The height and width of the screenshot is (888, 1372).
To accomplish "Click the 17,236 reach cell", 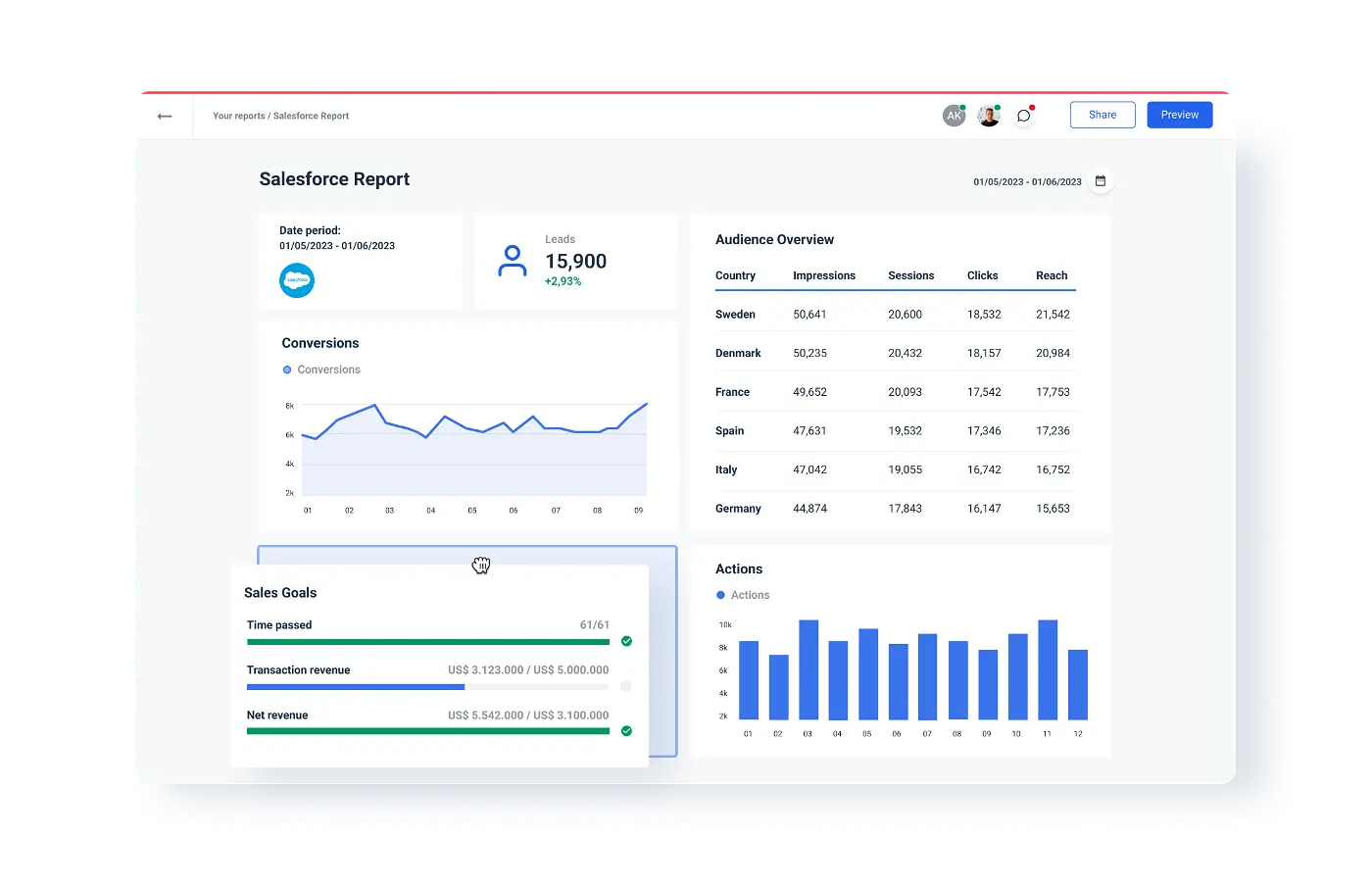I will point(1053,431).
